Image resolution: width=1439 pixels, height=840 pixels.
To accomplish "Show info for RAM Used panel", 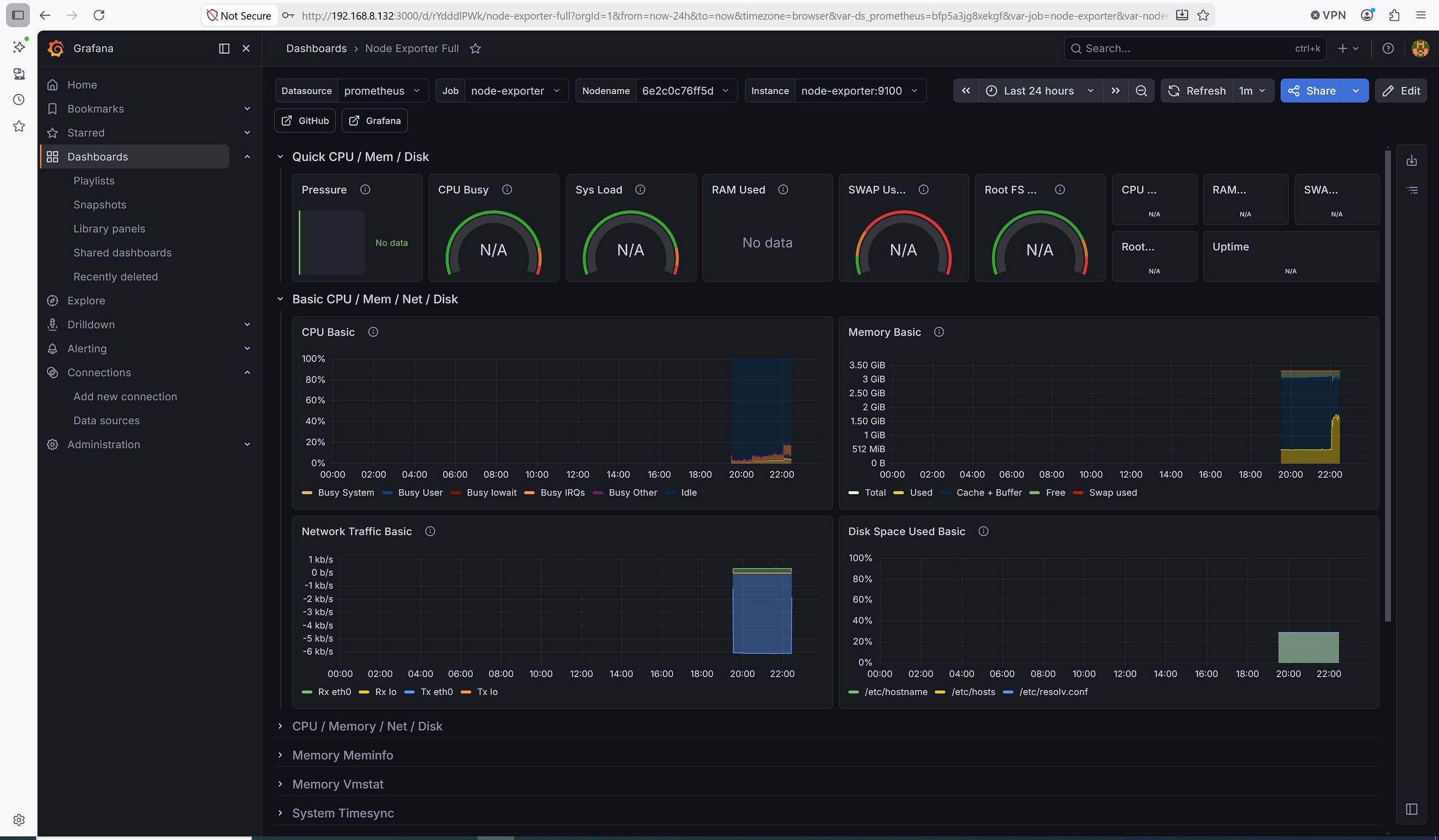I will coord(783,190).
